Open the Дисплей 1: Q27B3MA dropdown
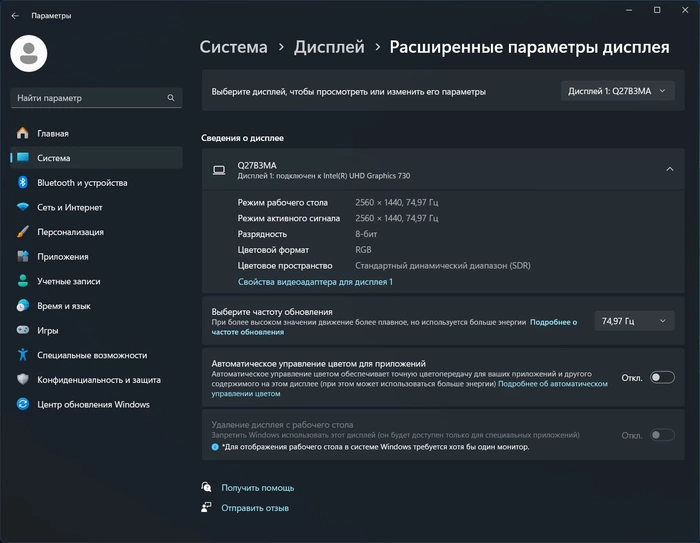 pyautogui.click(x=617, y=91)
